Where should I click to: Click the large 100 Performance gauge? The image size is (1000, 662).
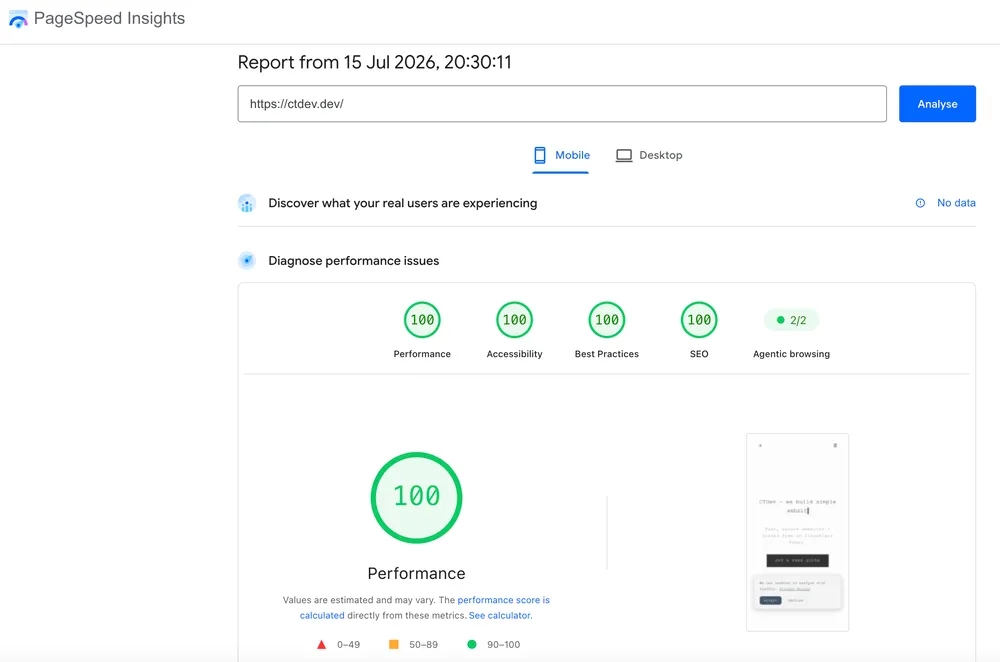point(416,497)
